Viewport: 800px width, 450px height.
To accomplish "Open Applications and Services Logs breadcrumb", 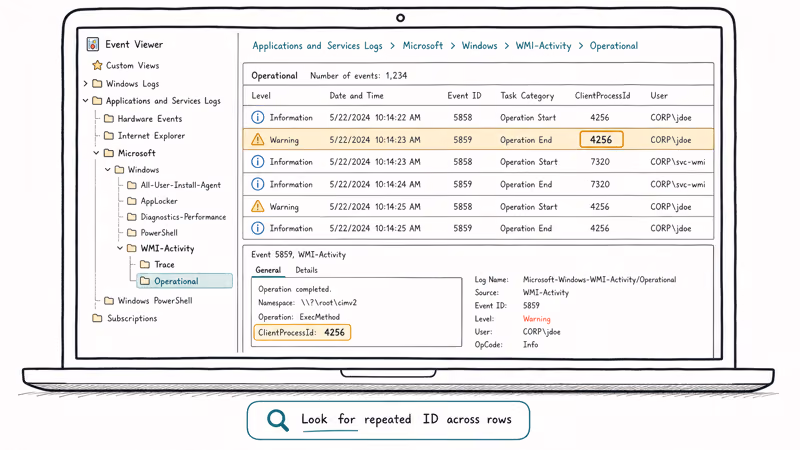I will click(317, 46).
